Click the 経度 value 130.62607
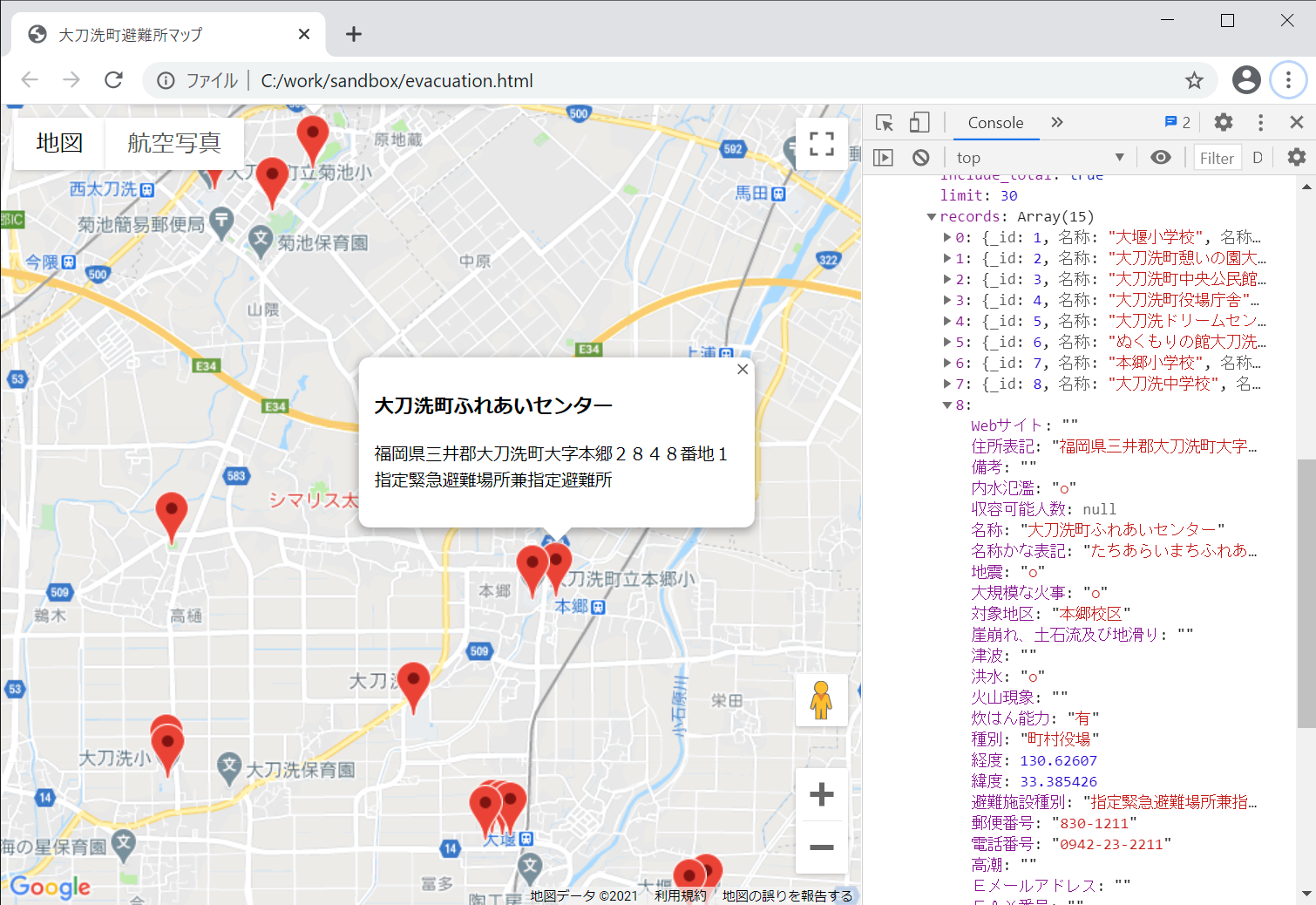 [x=1058, y=760]
